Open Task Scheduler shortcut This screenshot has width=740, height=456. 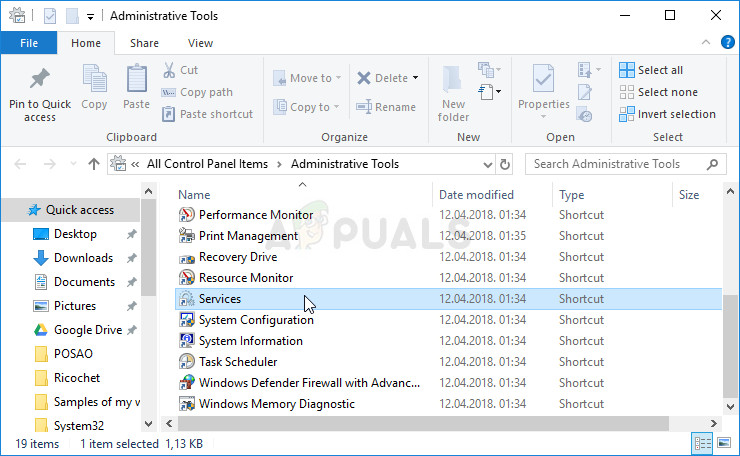point(238,362)
